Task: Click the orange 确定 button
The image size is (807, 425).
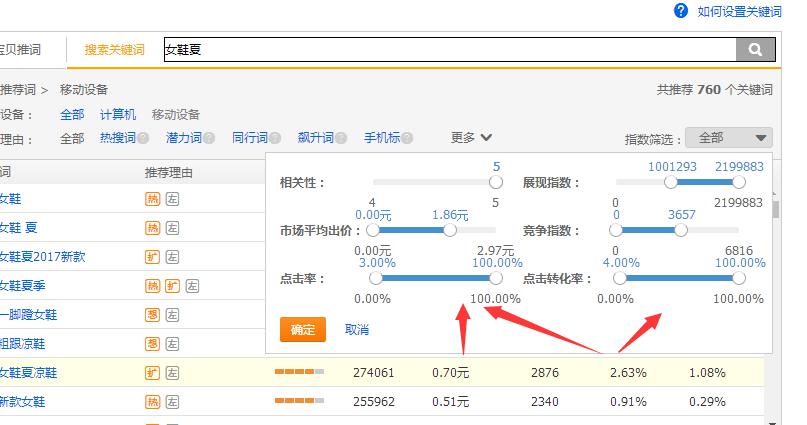Action: coord(302,329)
